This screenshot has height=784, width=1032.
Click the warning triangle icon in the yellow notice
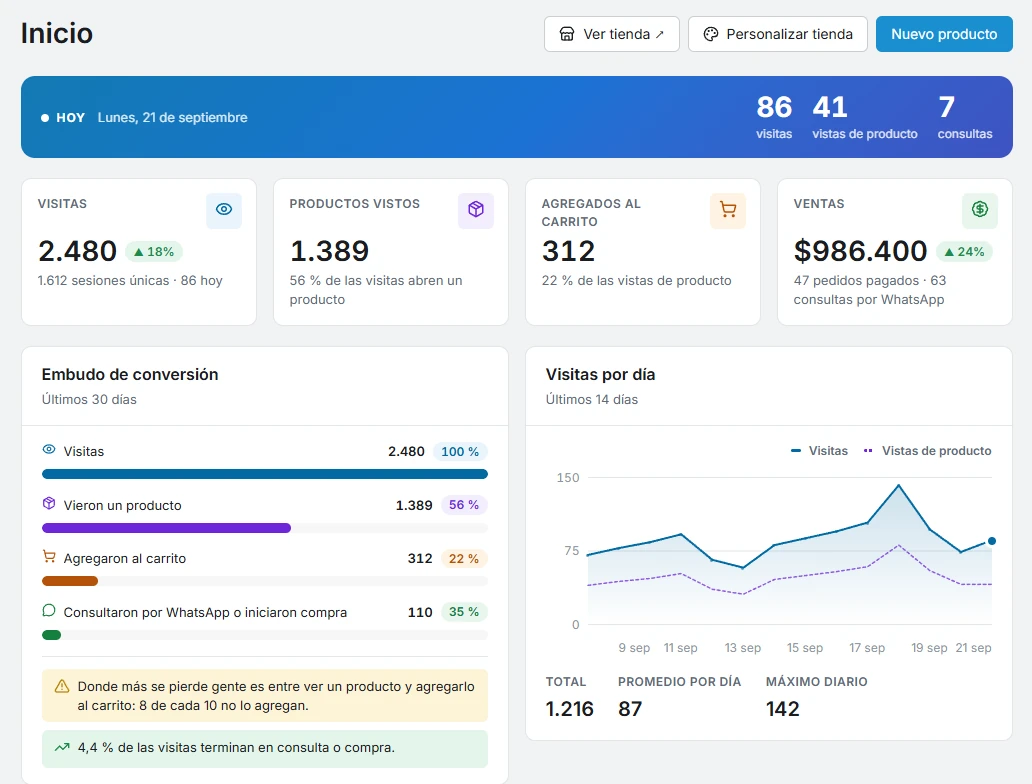62,687
